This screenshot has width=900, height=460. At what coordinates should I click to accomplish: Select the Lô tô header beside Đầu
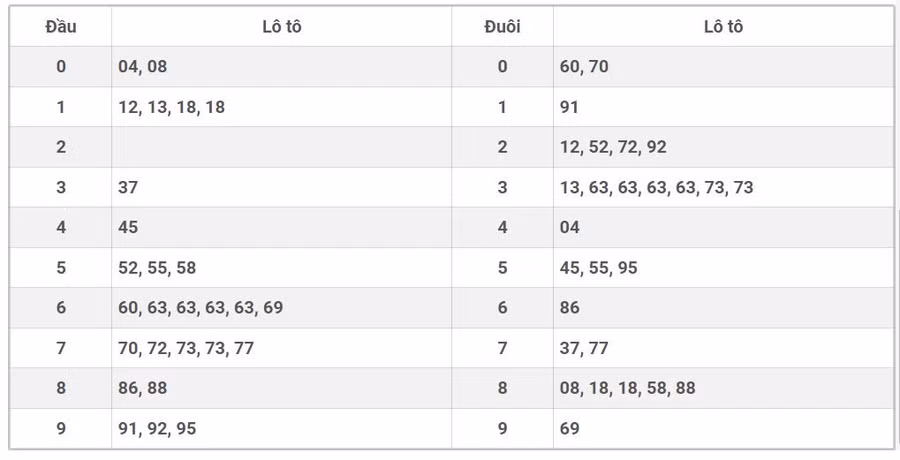coord(281,27)
